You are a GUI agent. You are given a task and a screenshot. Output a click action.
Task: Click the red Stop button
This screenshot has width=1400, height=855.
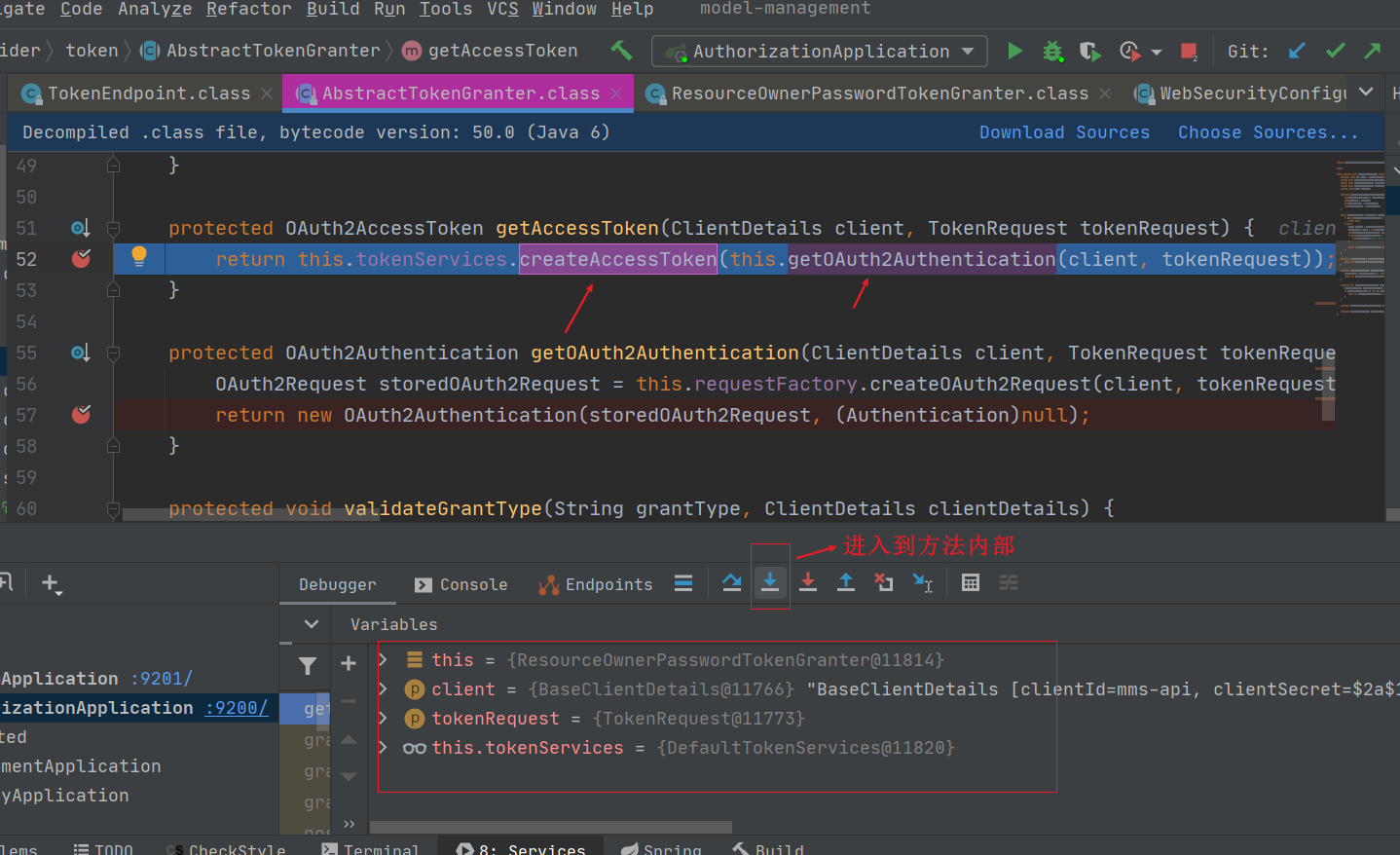pos(1189,52)
